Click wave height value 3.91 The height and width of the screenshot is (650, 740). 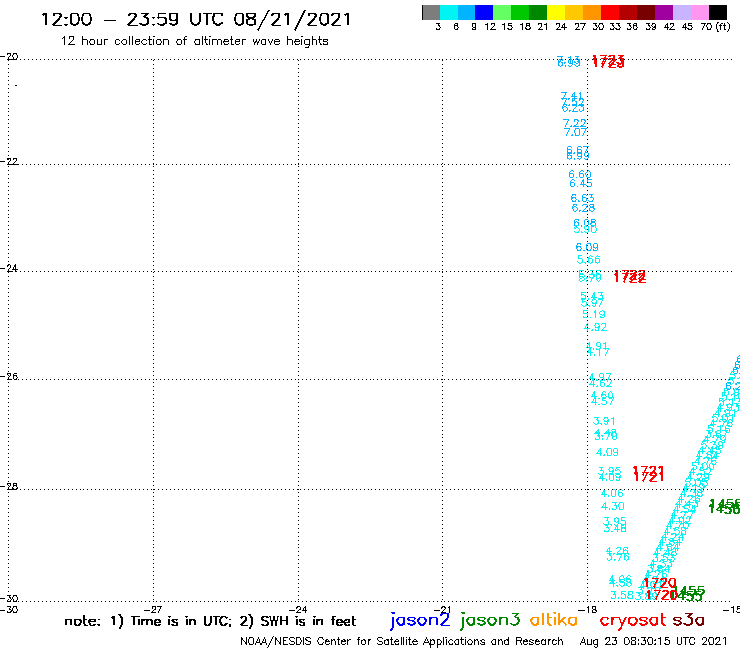click(x=604, y=421)
